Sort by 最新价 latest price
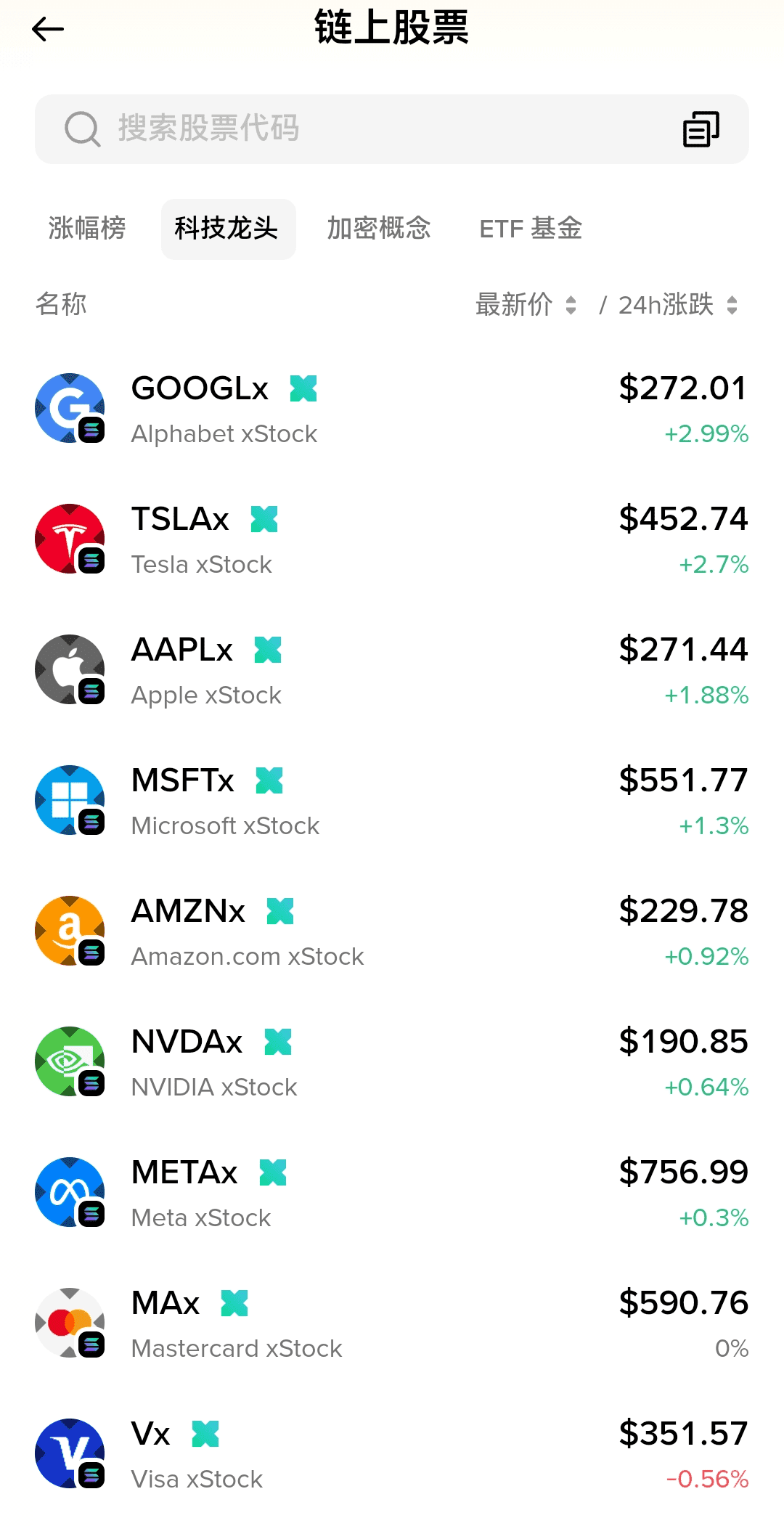784x1526 pixels. click(x=526, y=305)
